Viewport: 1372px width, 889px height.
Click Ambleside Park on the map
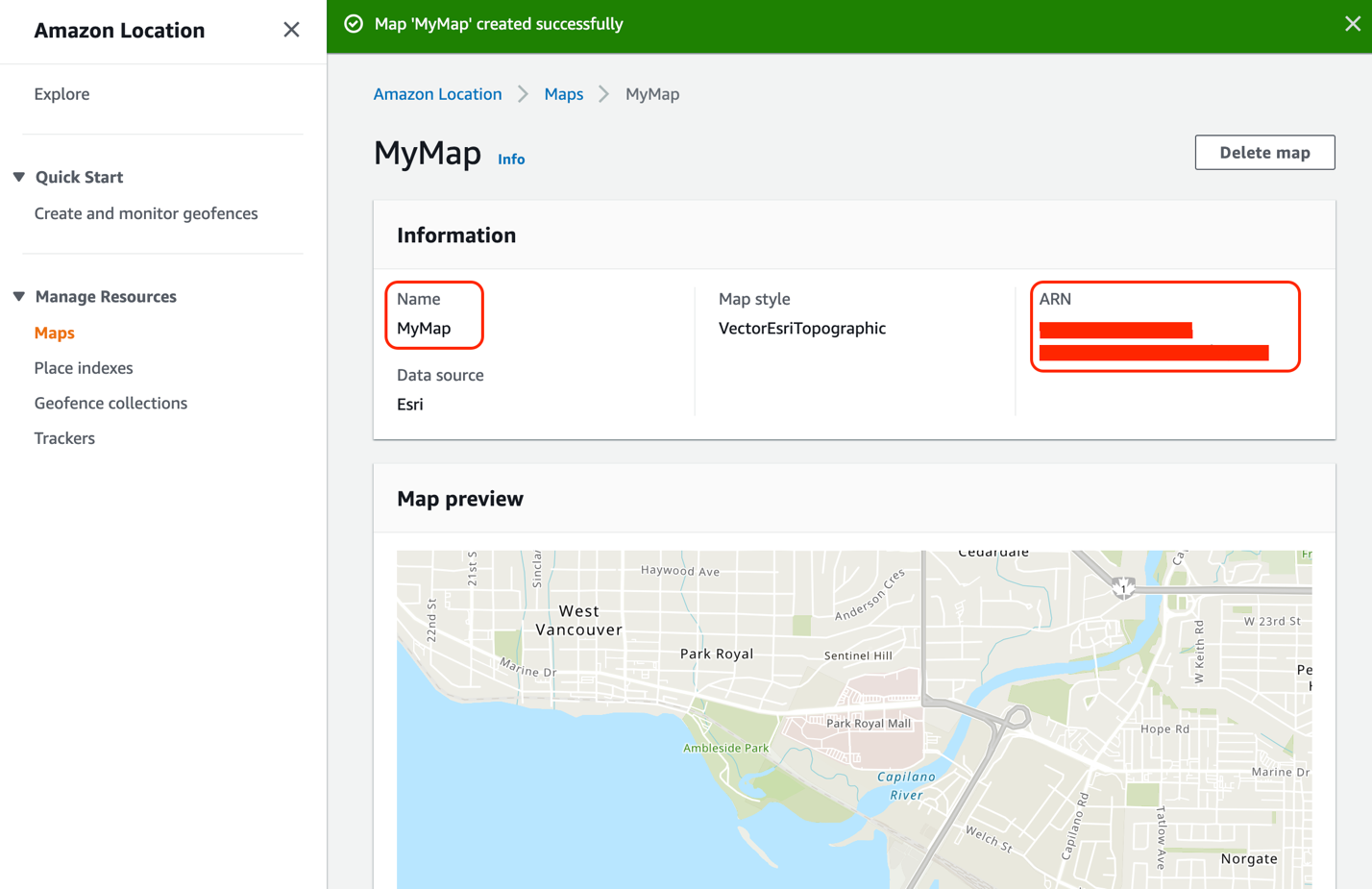click(726, 748)
